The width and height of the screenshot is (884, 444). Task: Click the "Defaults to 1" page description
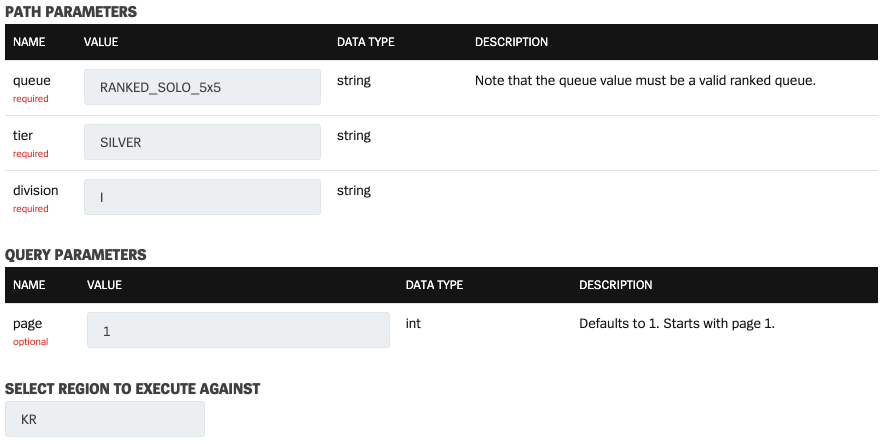coord(677,324)
